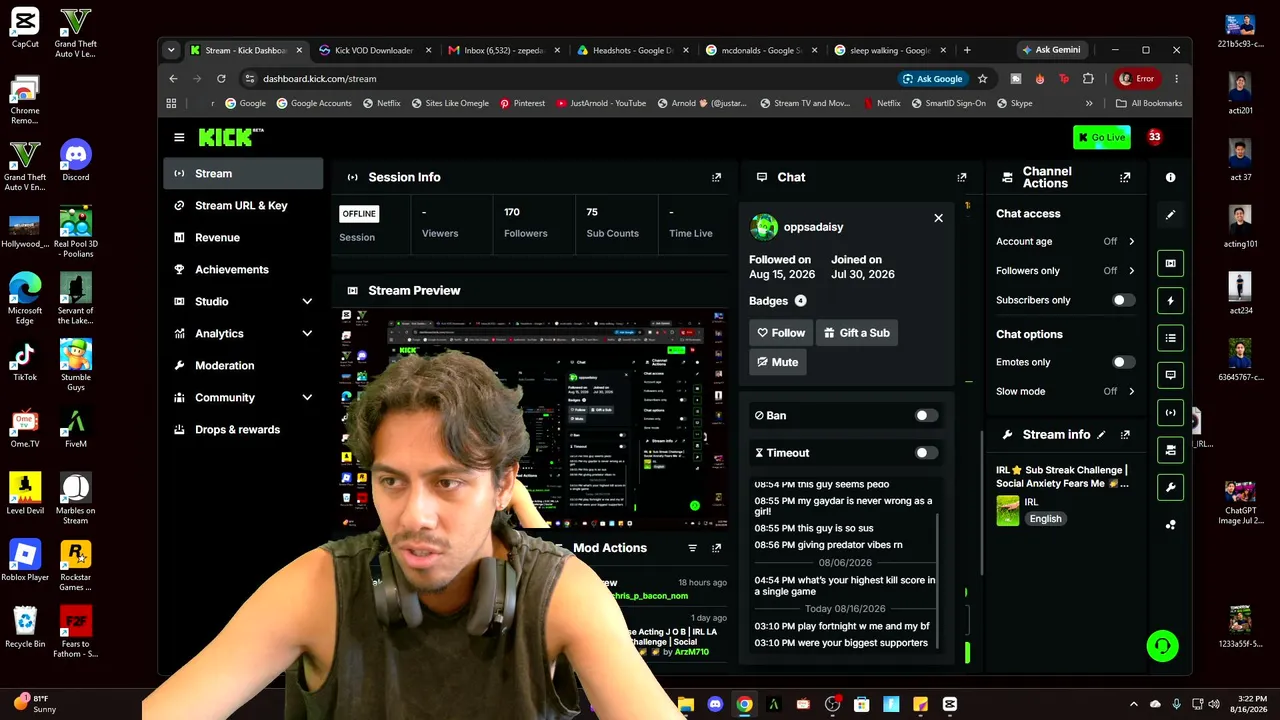Toggle Ban for oppsadaisy
1280x720 pixels.
[x=927, y=415]
